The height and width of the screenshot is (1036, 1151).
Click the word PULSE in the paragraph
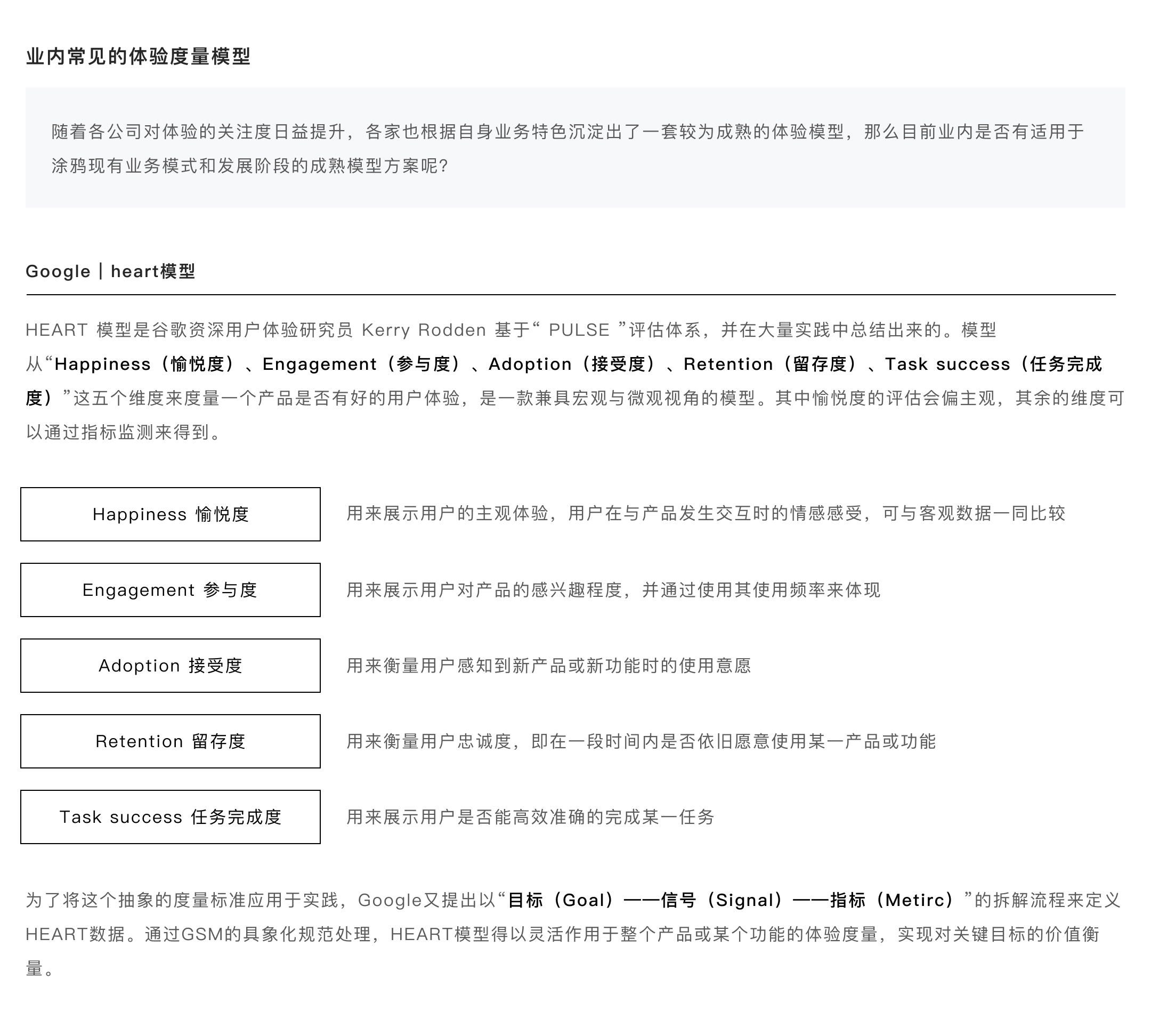(x=578, y=330)
